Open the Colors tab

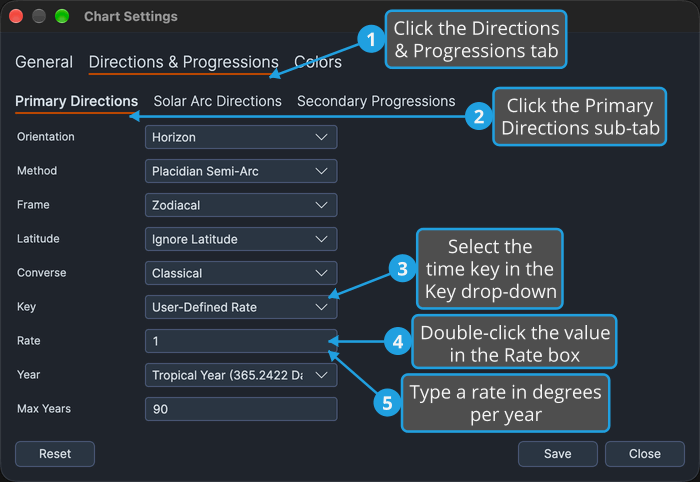click(x=318, y=62)
